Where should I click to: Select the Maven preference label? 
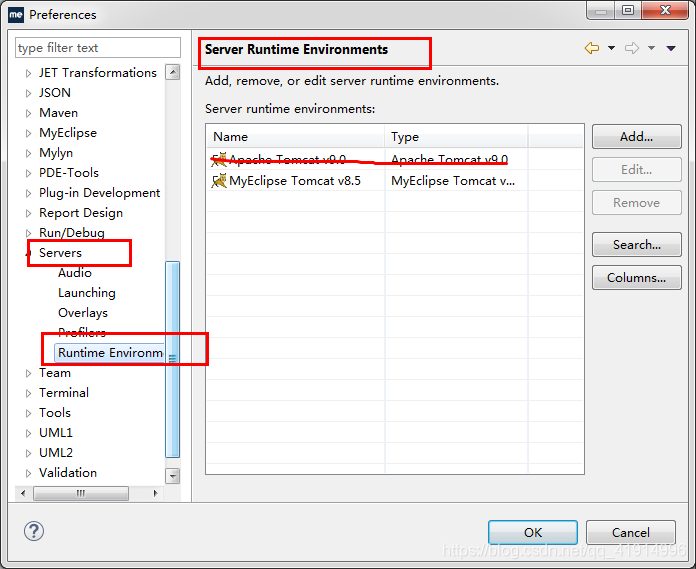58,113
